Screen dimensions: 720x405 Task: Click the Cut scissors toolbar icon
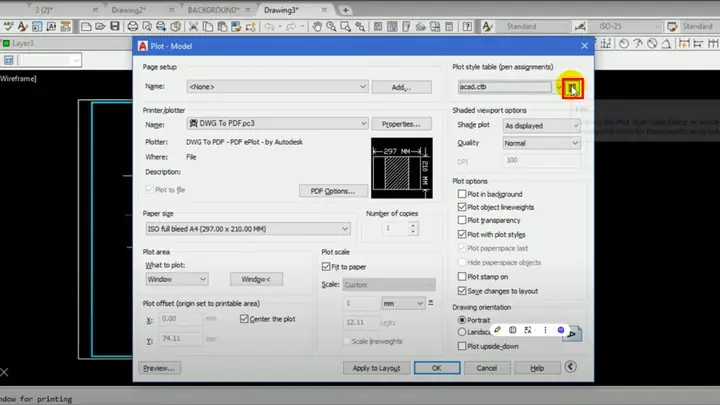click(x=193, y=27)
